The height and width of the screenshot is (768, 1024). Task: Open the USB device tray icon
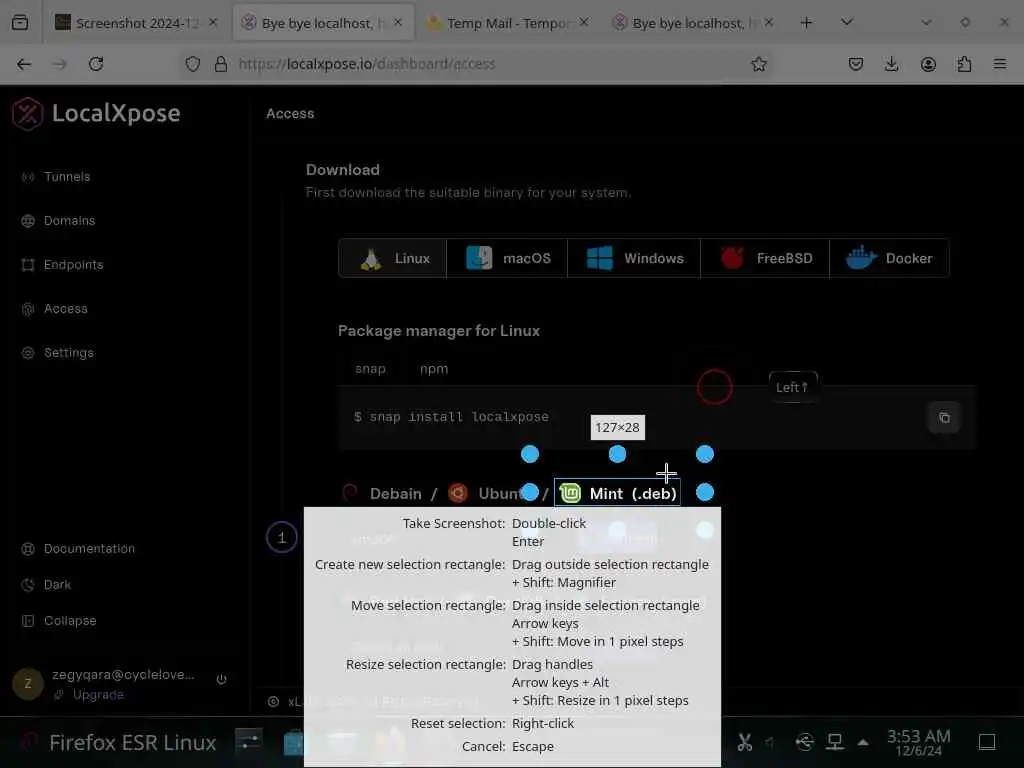pos(805,742)
